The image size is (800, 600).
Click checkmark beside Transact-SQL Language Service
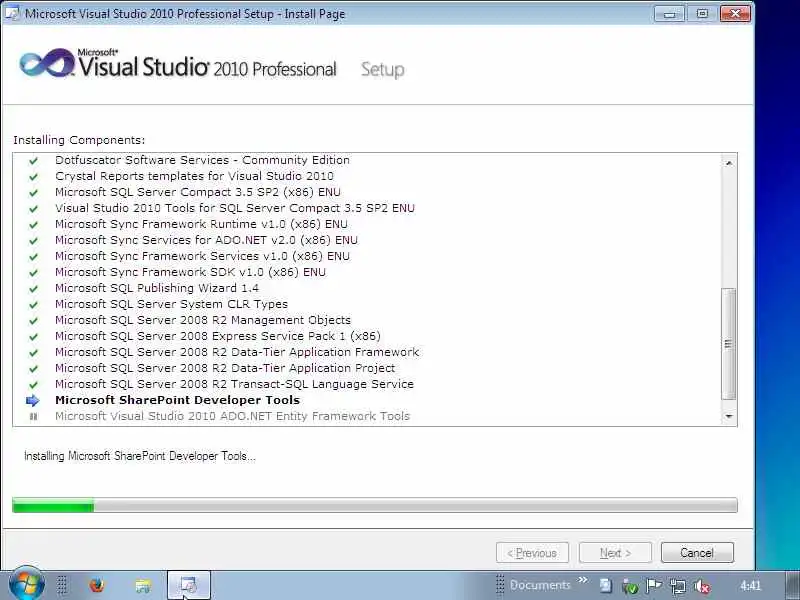34,385
